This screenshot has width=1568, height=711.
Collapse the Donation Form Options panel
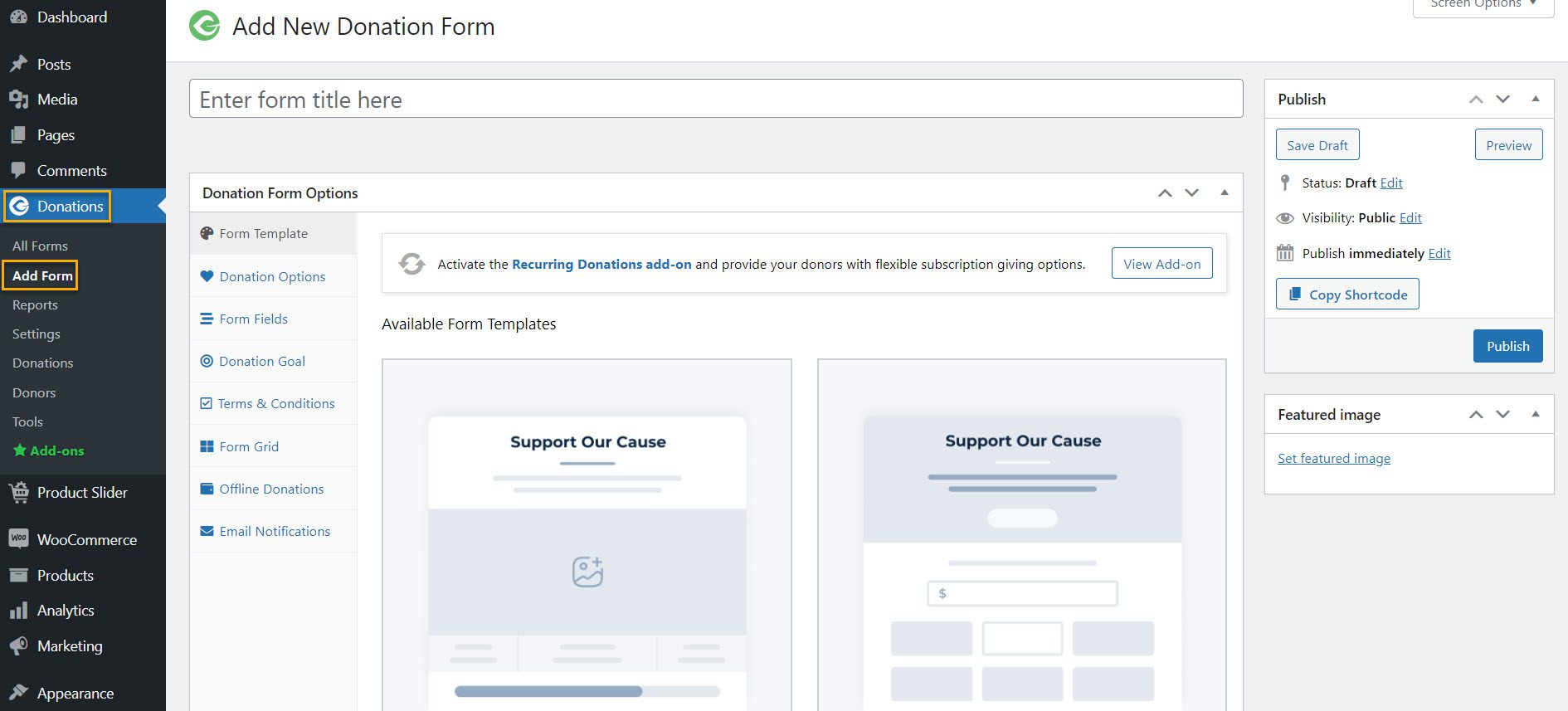pyautogui.click(x=1225, y=192)
